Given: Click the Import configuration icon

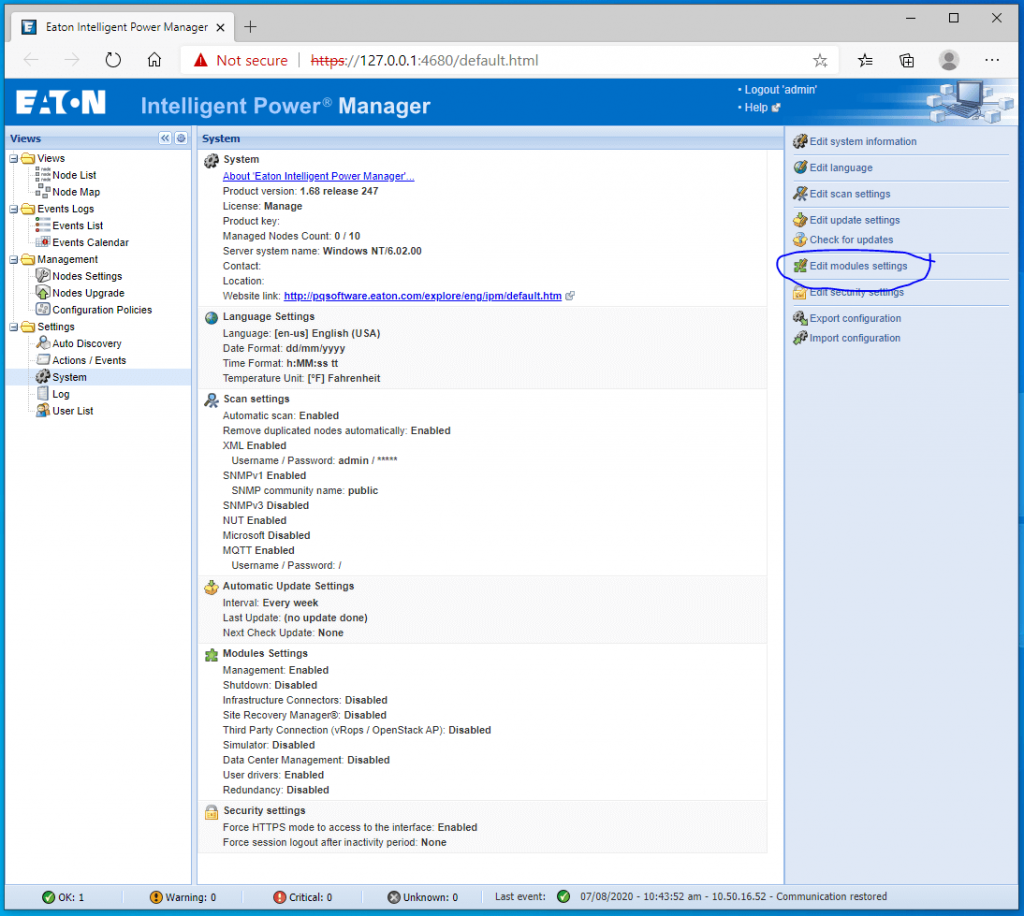Looking at the screenshot, I should 800,338.
